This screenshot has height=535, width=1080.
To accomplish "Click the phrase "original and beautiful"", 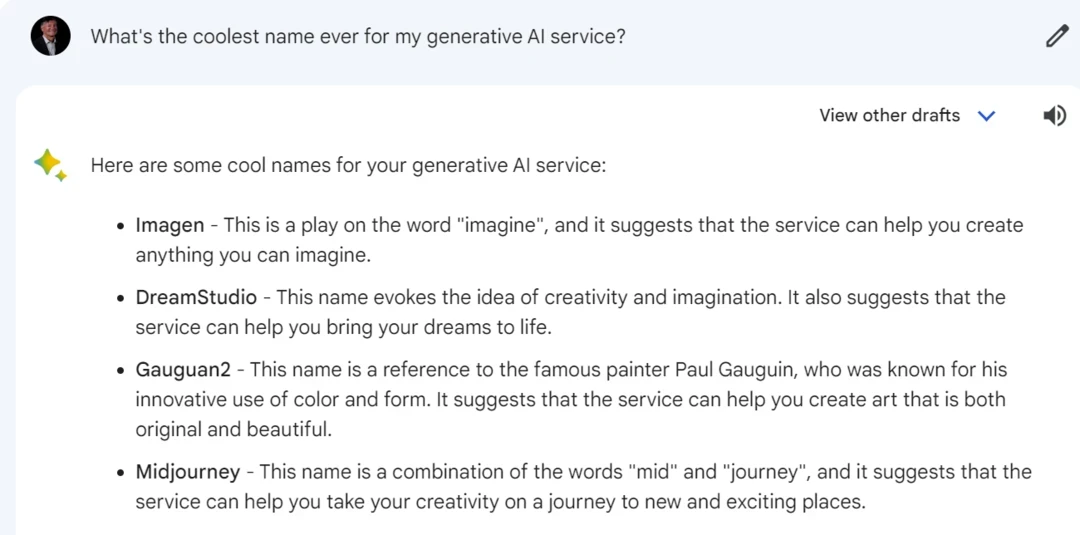I will 233,429.
